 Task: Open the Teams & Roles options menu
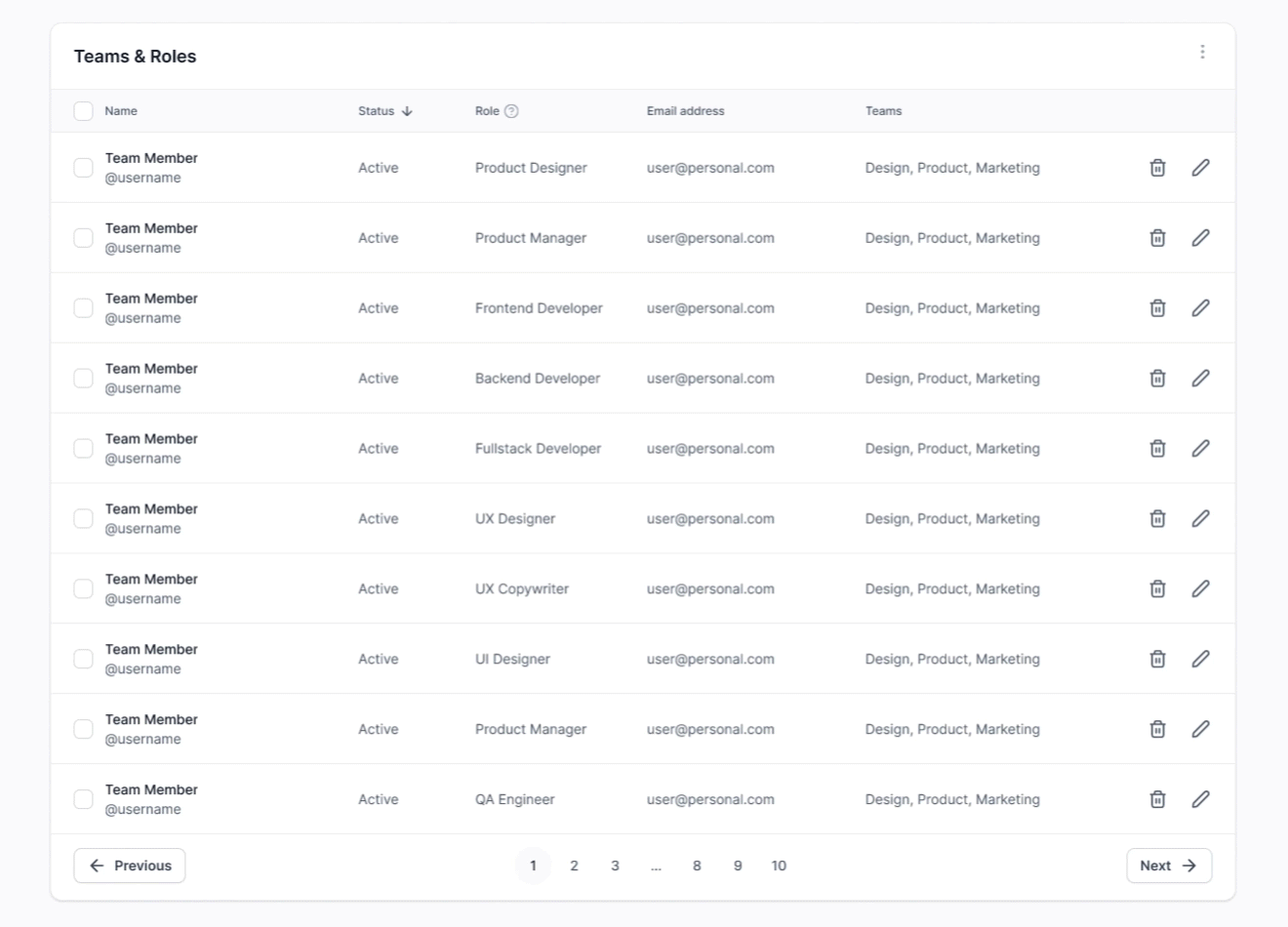point(1202,52)
